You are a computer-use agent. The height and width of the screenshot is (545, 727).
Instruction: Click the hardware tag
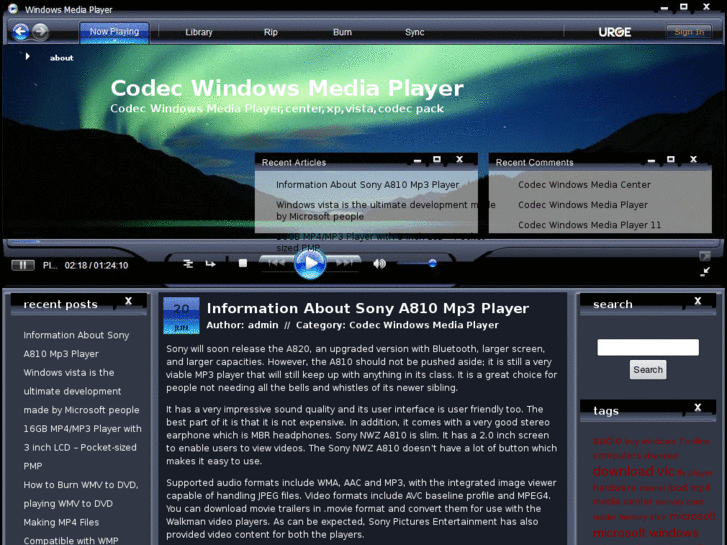(x=614, y=487)
